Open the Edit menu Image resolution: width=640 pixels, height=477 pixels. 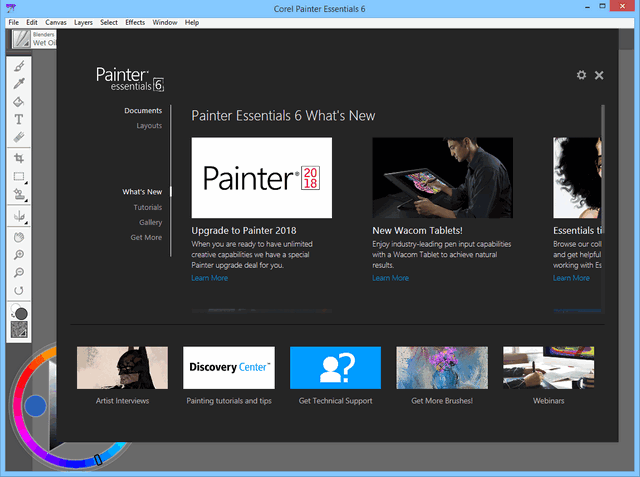(x=32, y=22)
